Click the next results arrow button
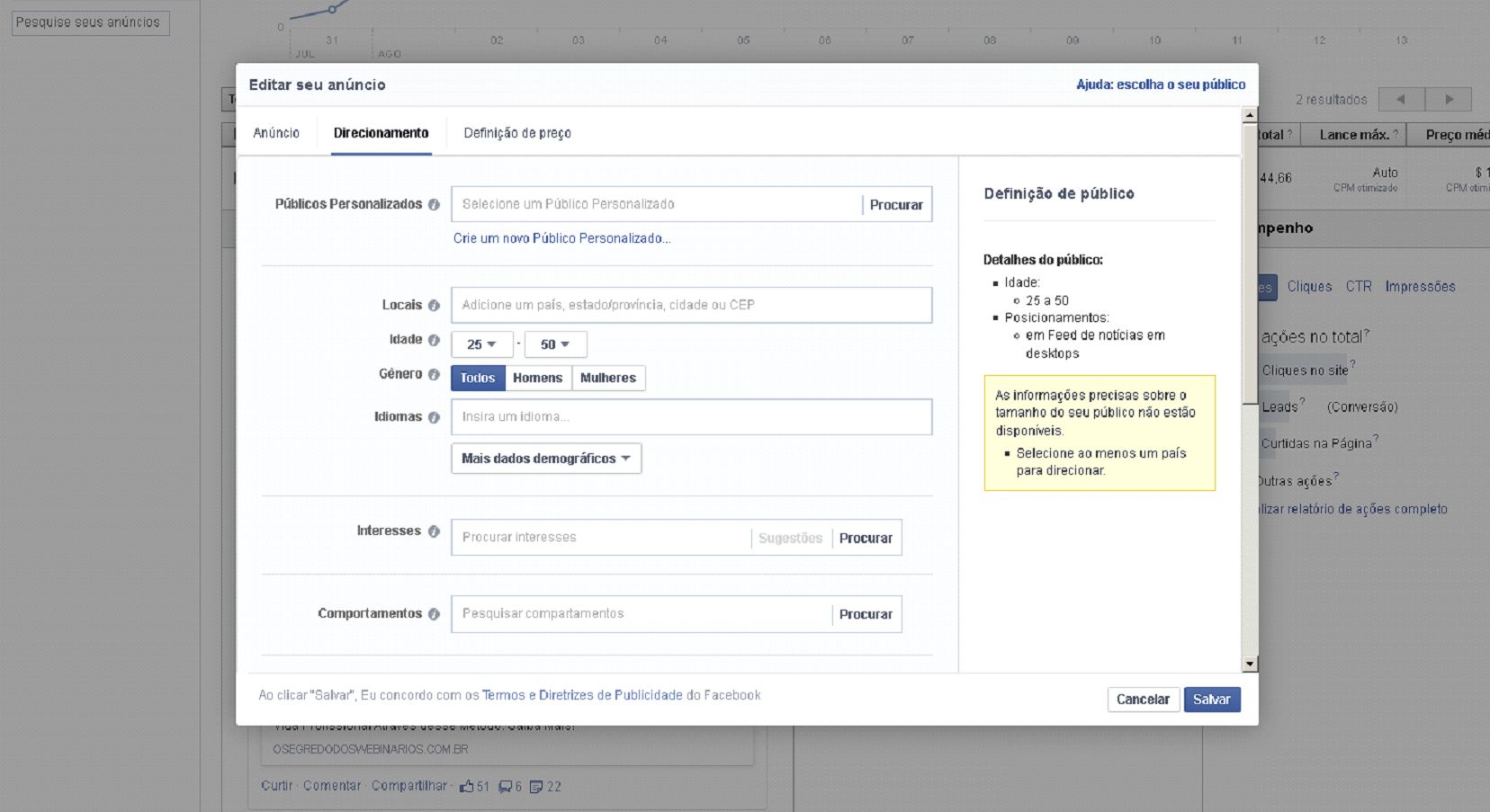1490x812 pixels. pyautogui.click(x=1449, y=99)
